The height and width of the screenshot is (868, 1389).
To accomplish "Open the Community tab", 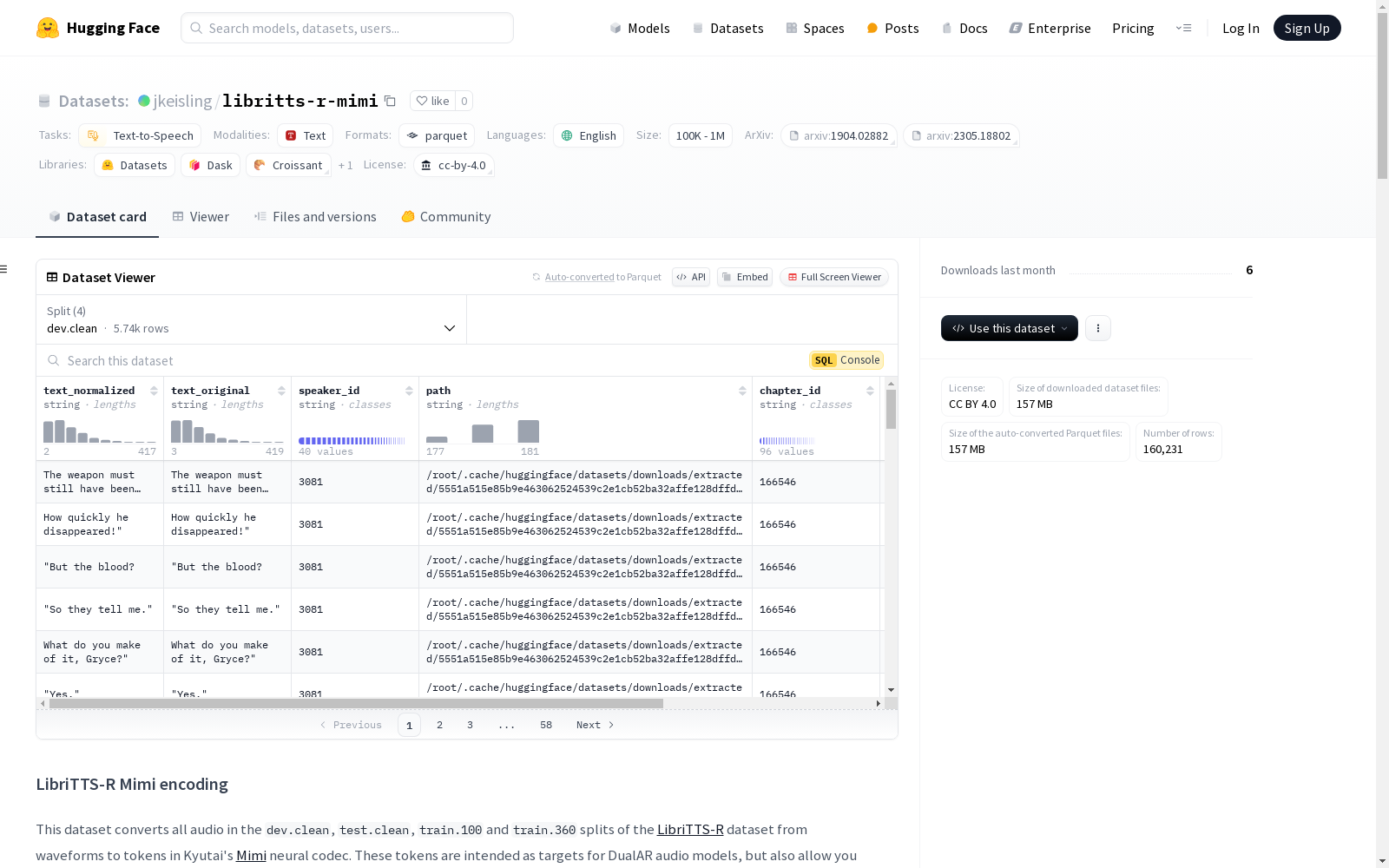I will [x=446, y=216].
